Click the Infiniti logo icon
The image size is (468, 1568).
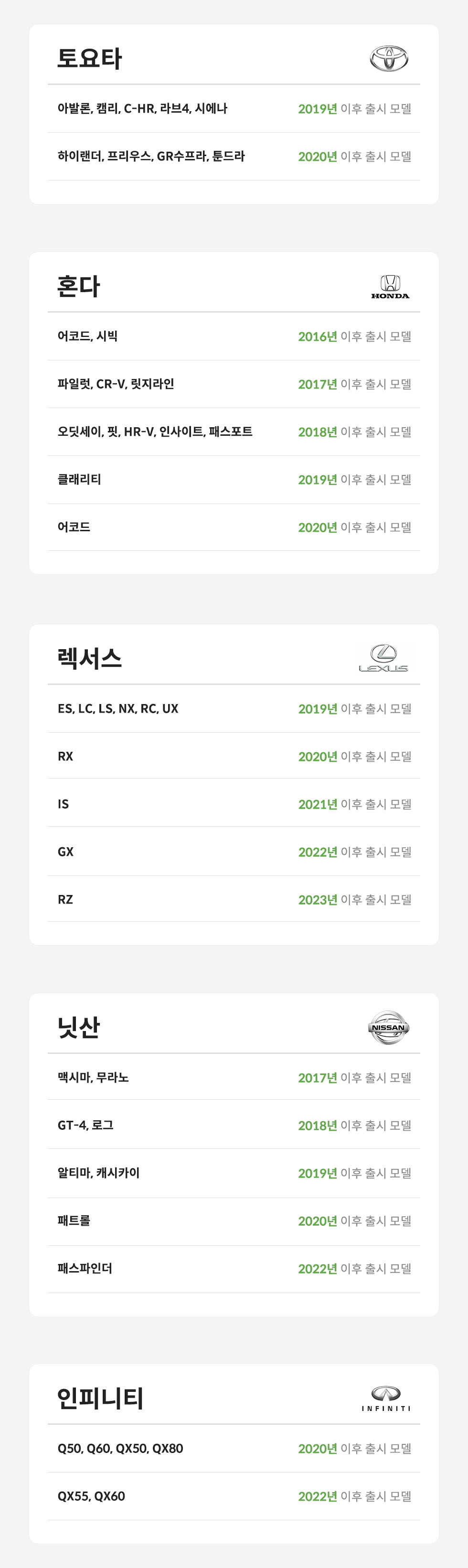pos(386,1398)
